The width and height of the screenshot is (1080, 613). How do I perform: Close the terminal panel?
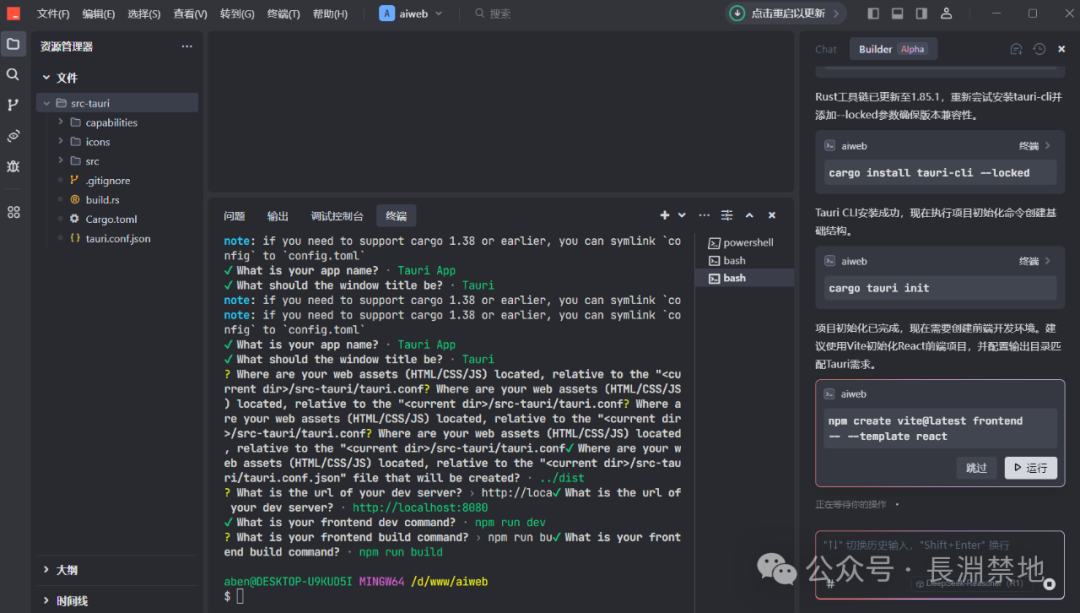tap(772, 216)
